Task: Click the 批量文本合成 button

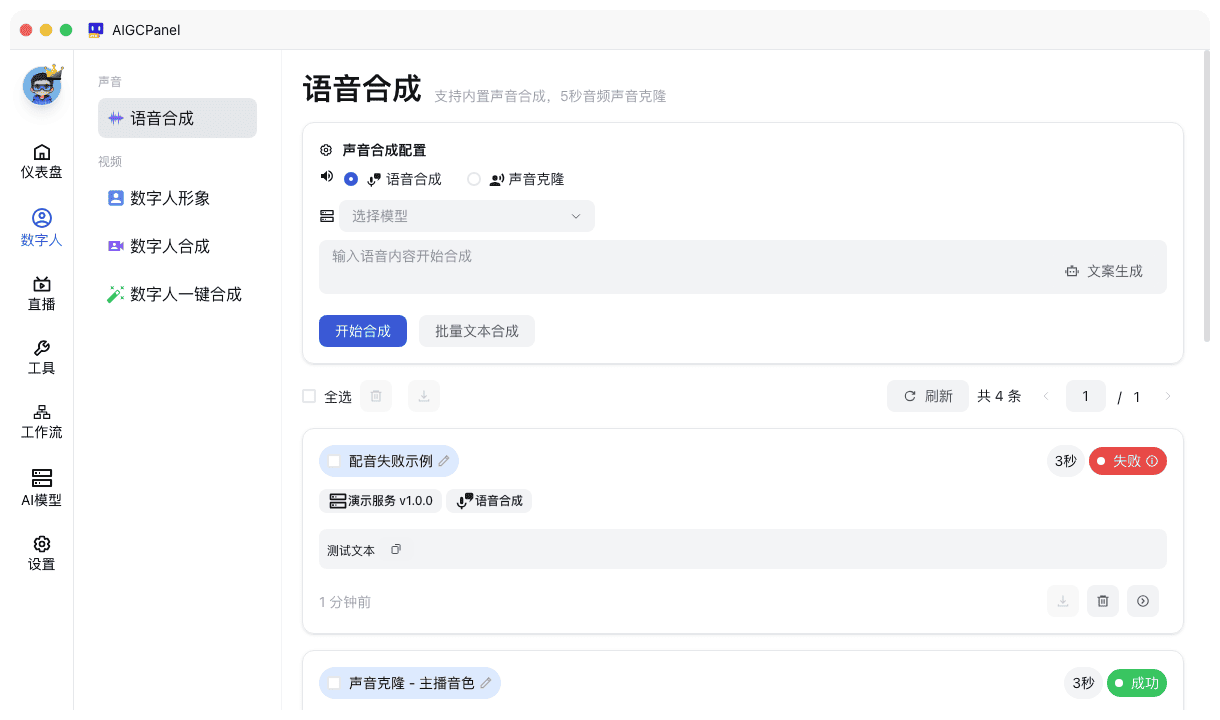Action: [x=477, y=331]
